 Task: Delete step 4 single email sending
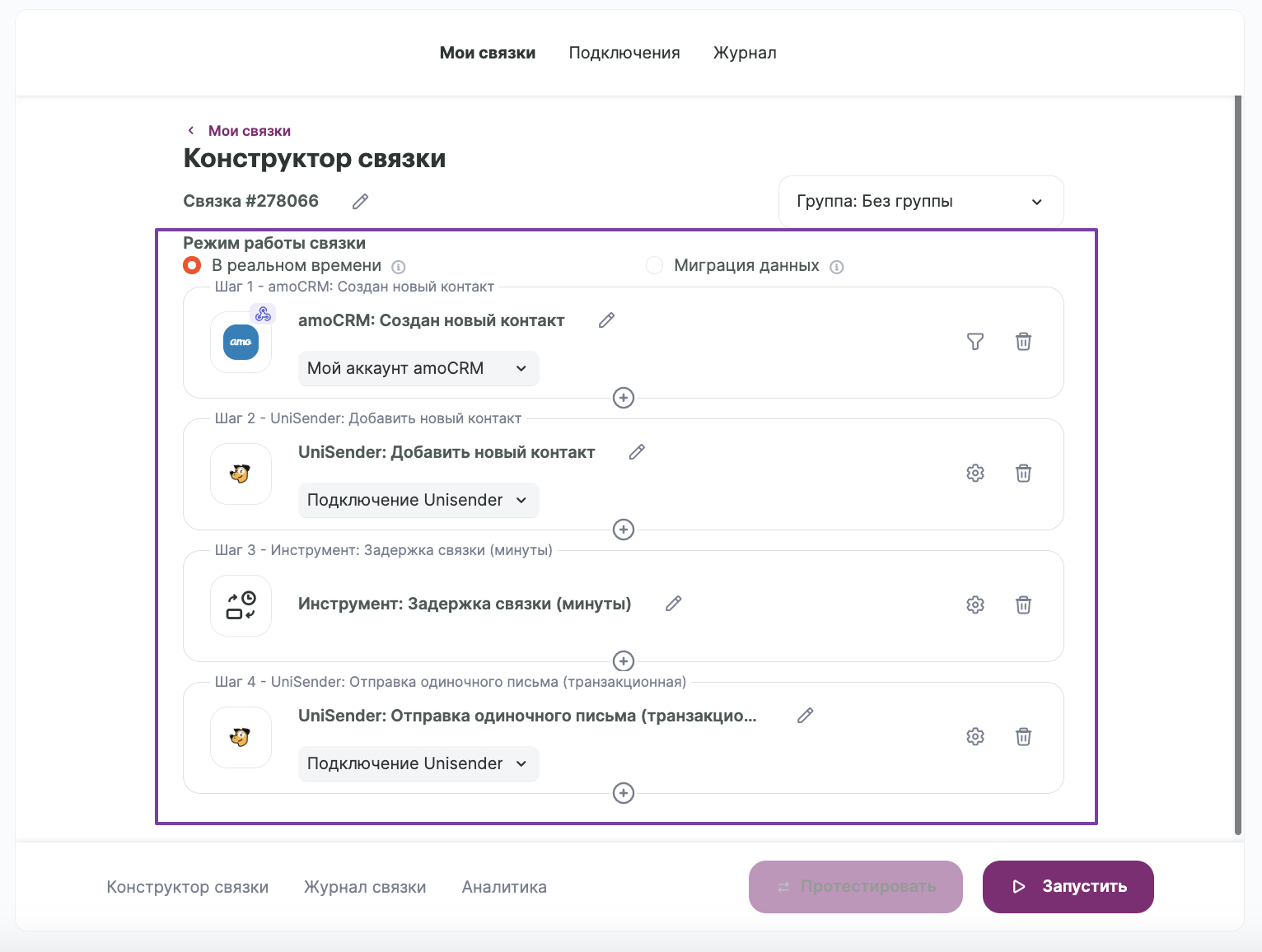coord(1023,736)
